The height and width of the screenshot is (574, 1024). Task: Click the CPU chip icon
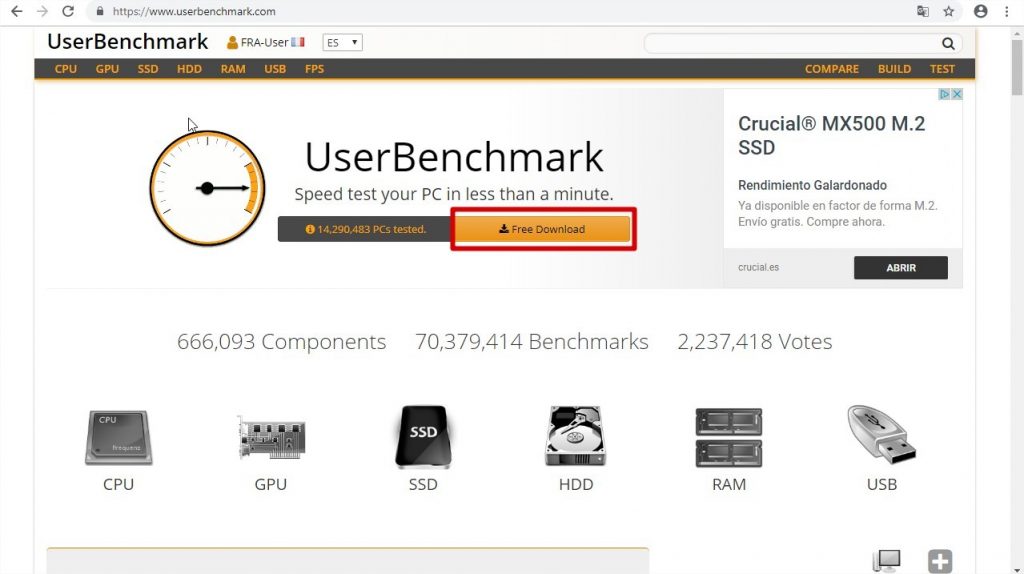click(x=118, y=438)
